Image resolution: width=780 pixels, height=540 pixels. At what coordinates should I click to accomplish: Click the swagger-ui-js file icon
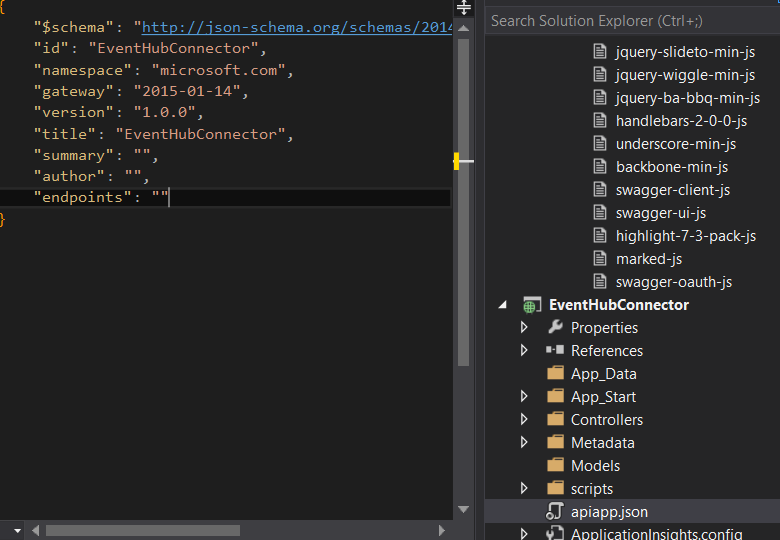pos(600,213)
